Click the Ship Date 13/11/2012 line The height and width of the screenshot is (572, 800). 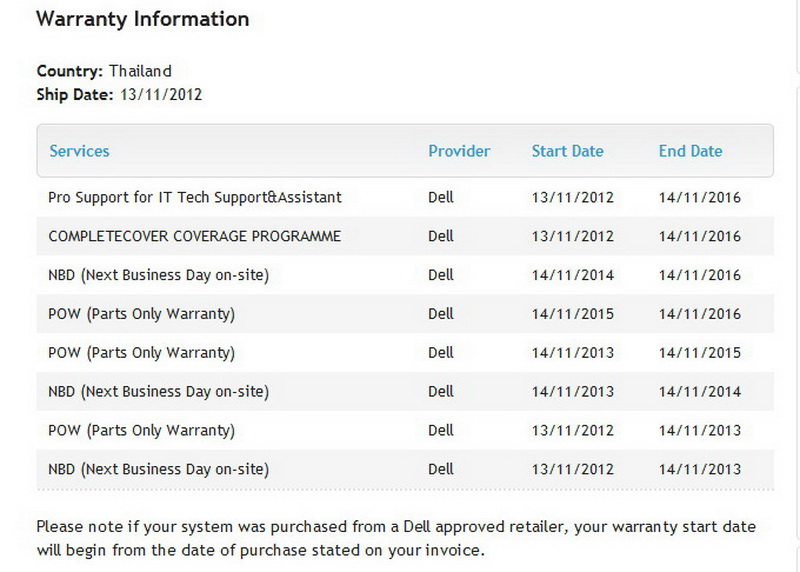point(120,94)
